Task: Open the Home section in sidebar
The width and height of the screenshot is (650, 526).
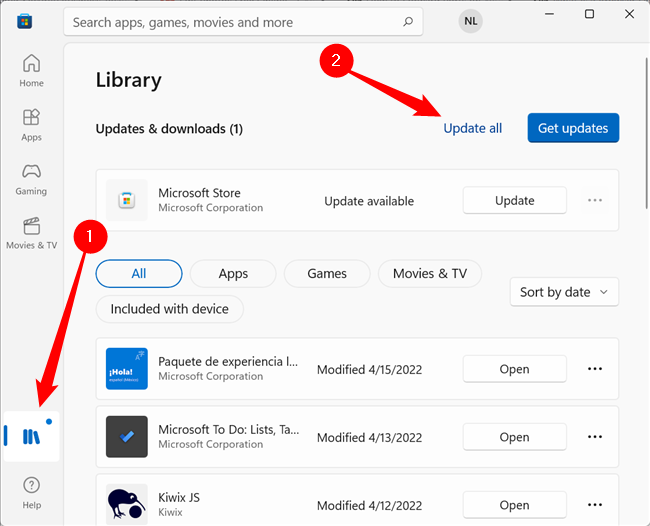Action: (x=32, y=70)
